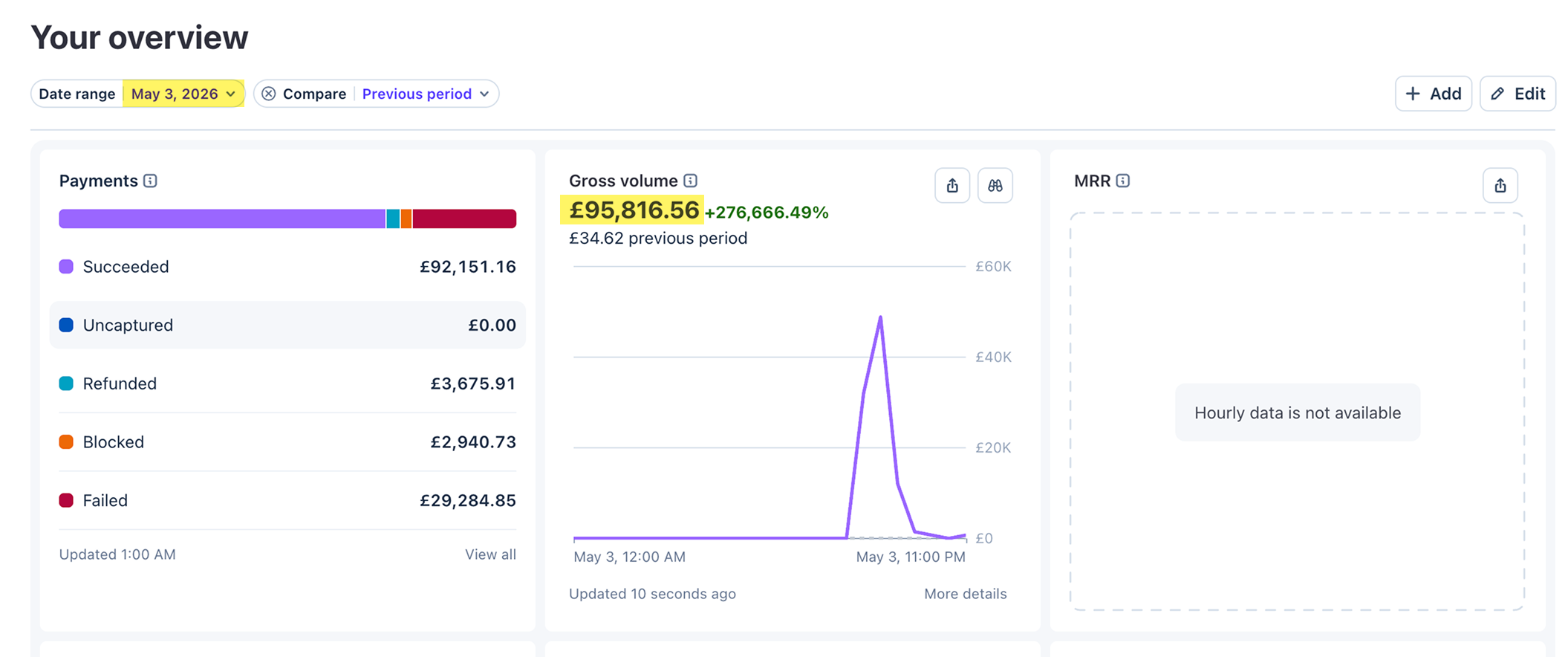
Task: Click the View all payments link
Action: click(x=490, y=554)
